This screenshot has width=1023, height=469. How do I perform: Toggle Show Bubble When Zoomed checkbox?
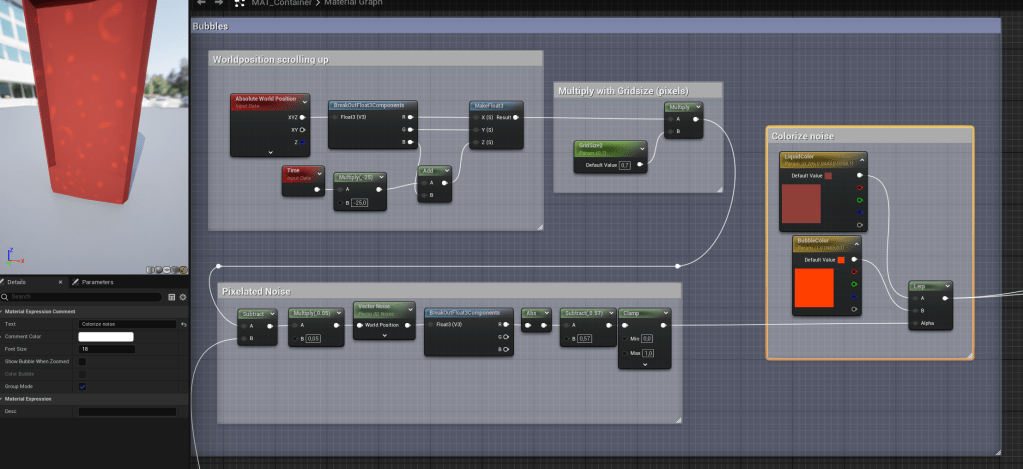pos(82,361)
